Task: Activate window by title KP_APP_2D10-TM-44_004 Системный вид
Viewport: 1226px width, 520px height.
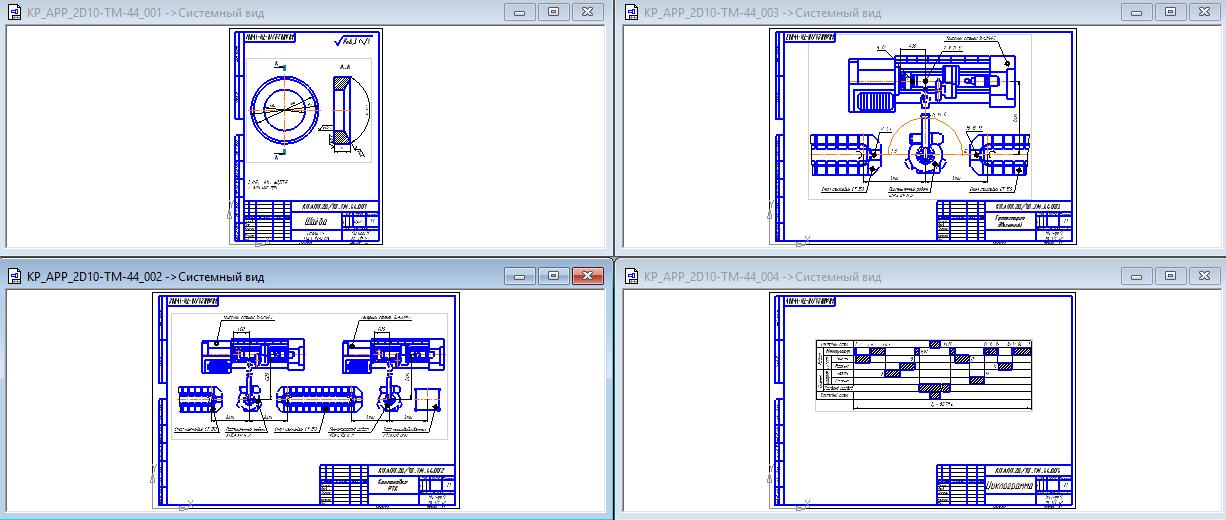Action: coord(763,277)
